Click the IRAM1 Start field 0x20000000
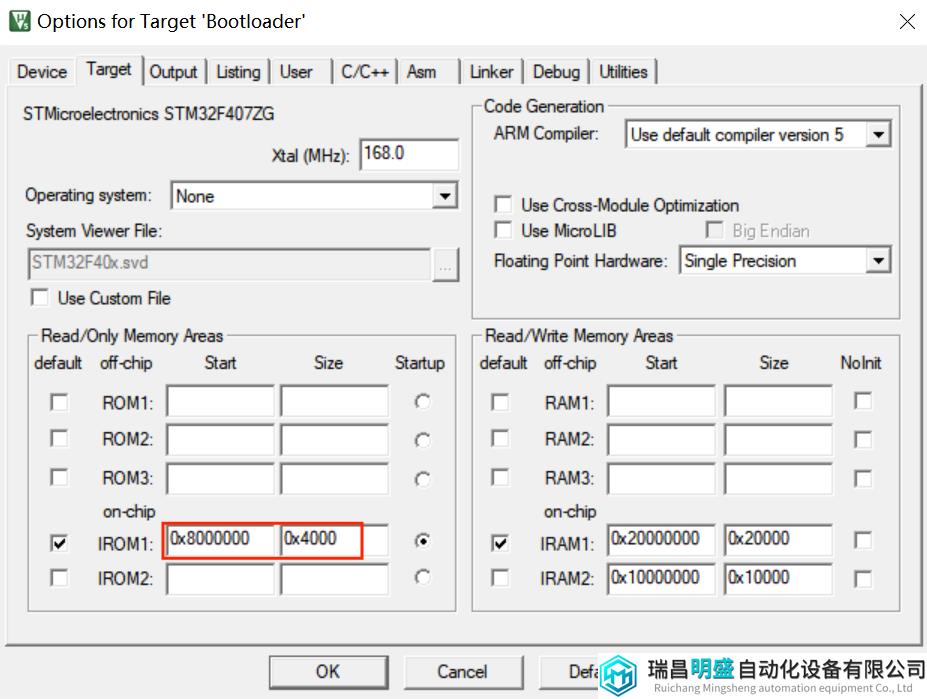 pos(662,540)
